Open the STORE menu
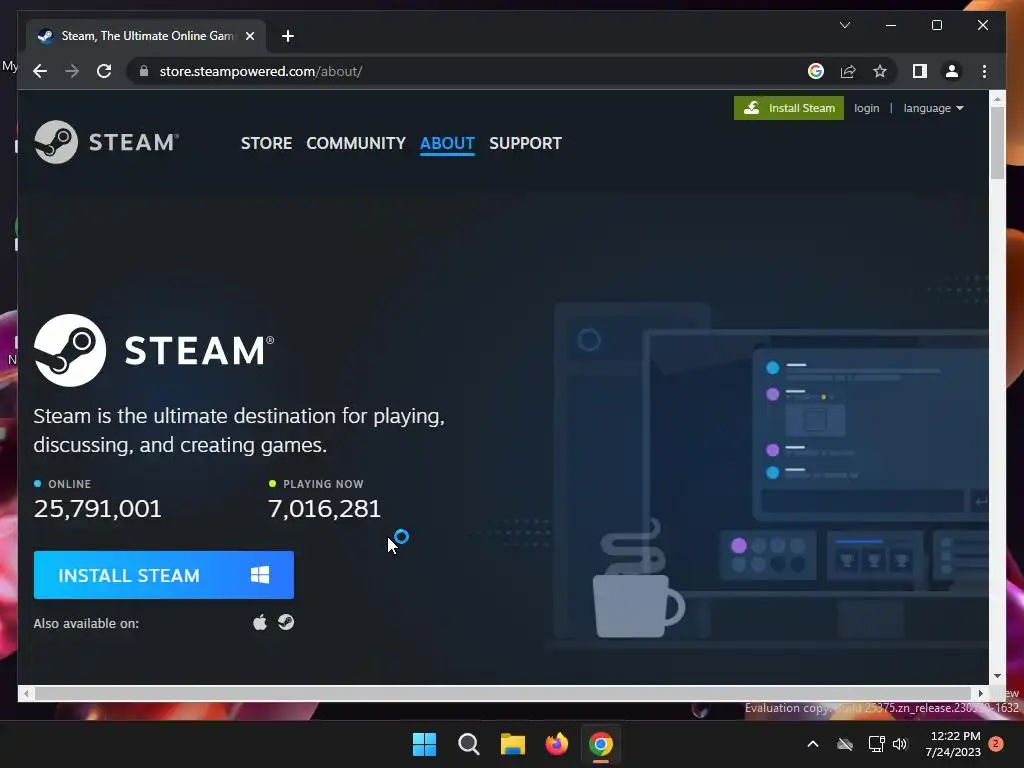The image size is (1024, 768). point(266,143)
